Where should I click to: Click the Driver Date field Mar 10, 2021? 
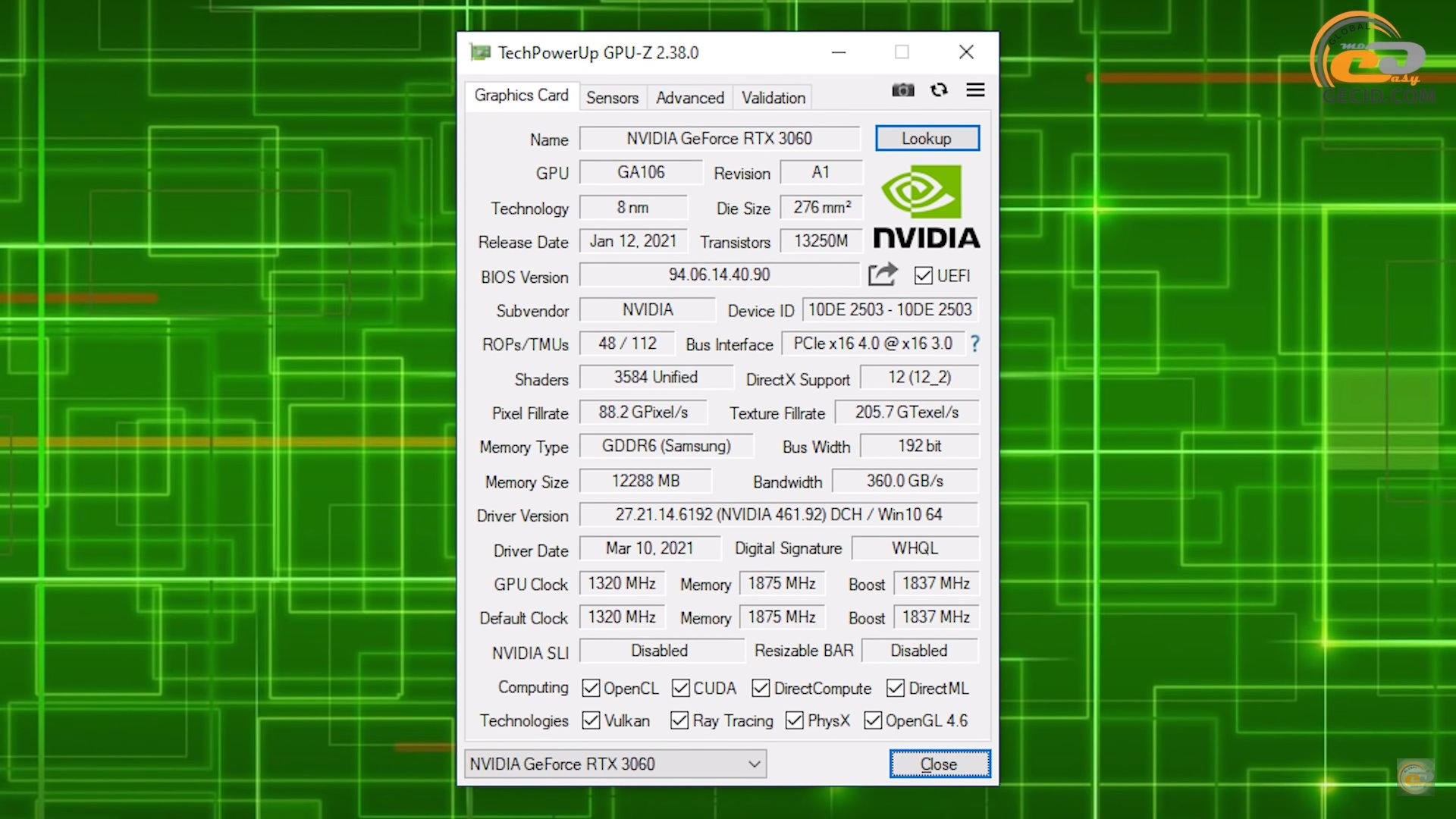click(x=650, y=549)
